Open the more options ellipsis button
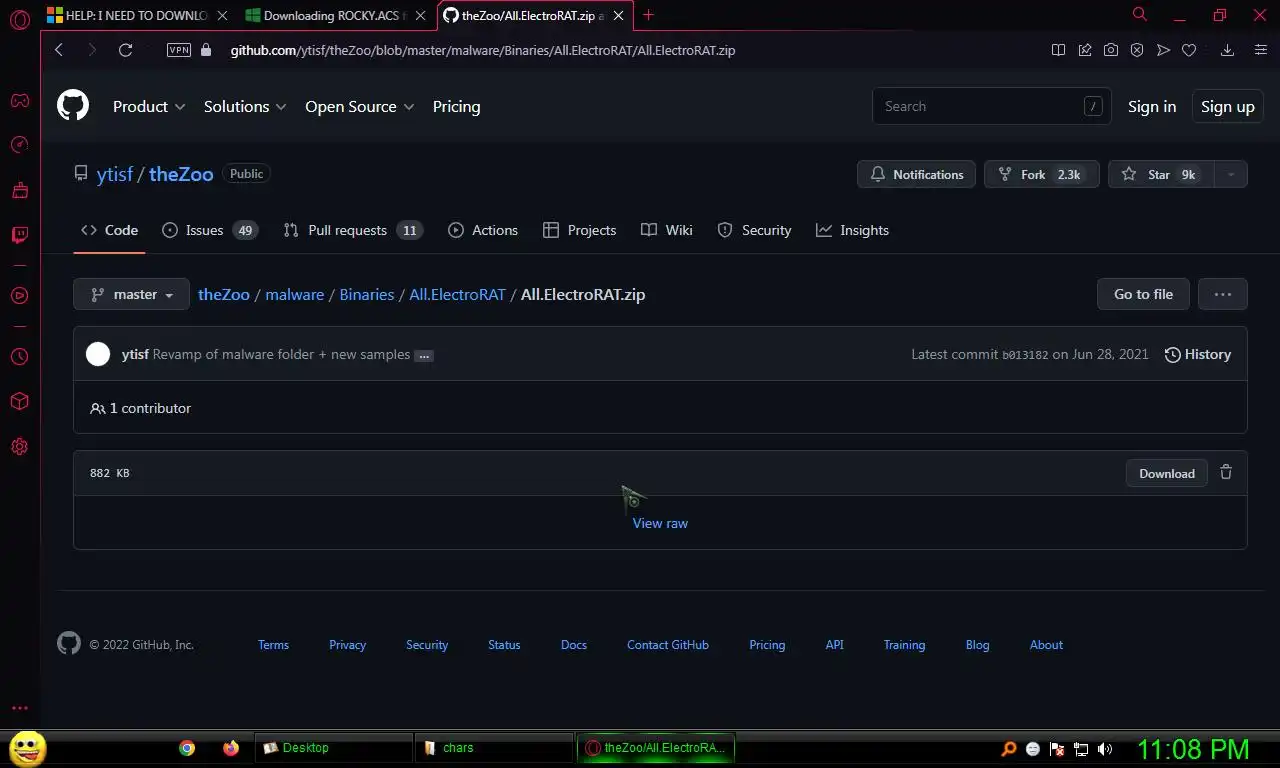Image resolution: width=1280 pixels, height=768 pixels. [1222, 294]
